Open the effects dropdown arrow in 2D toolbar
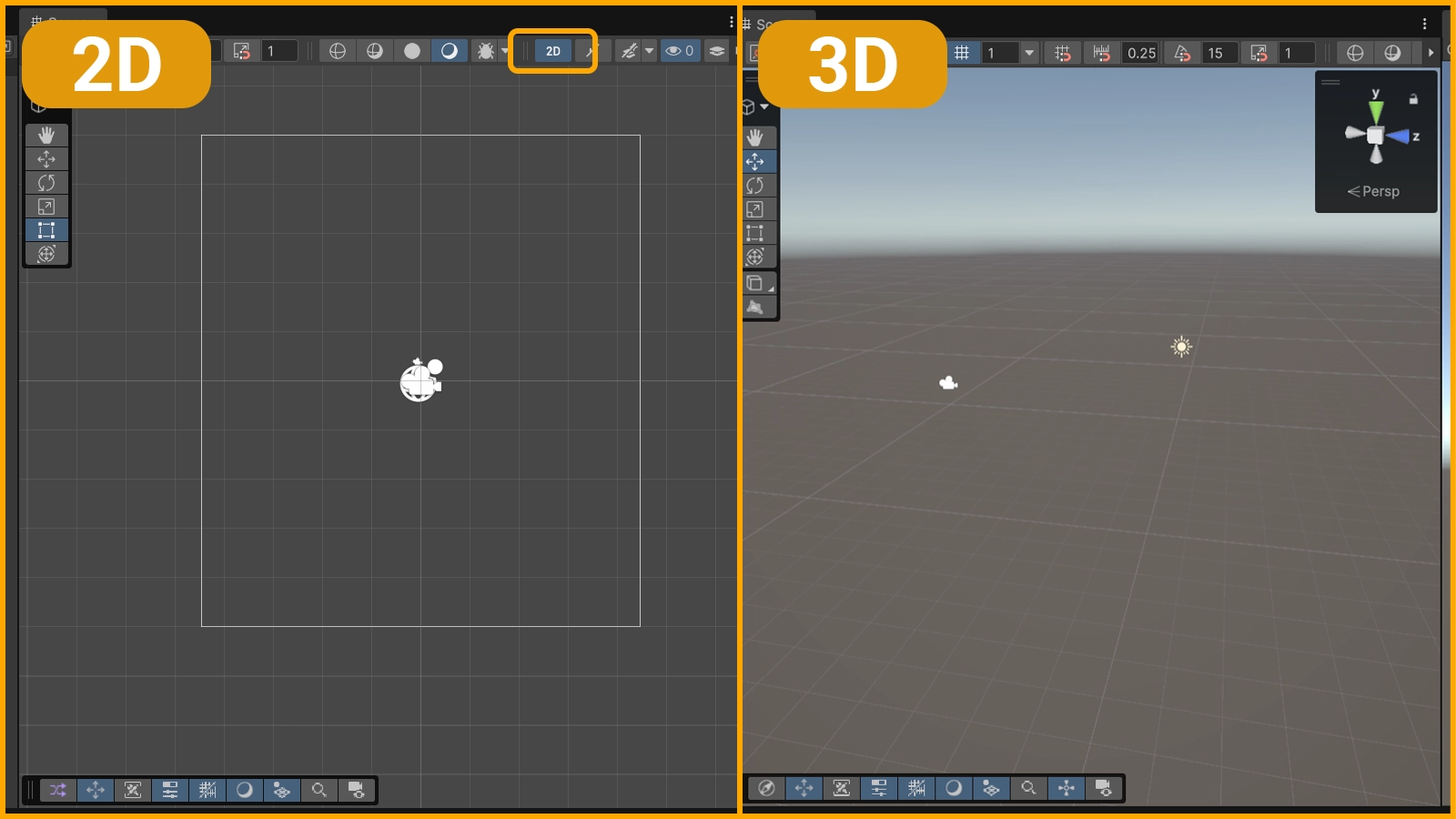The image size is (1456, 819). tap(649, 51)
